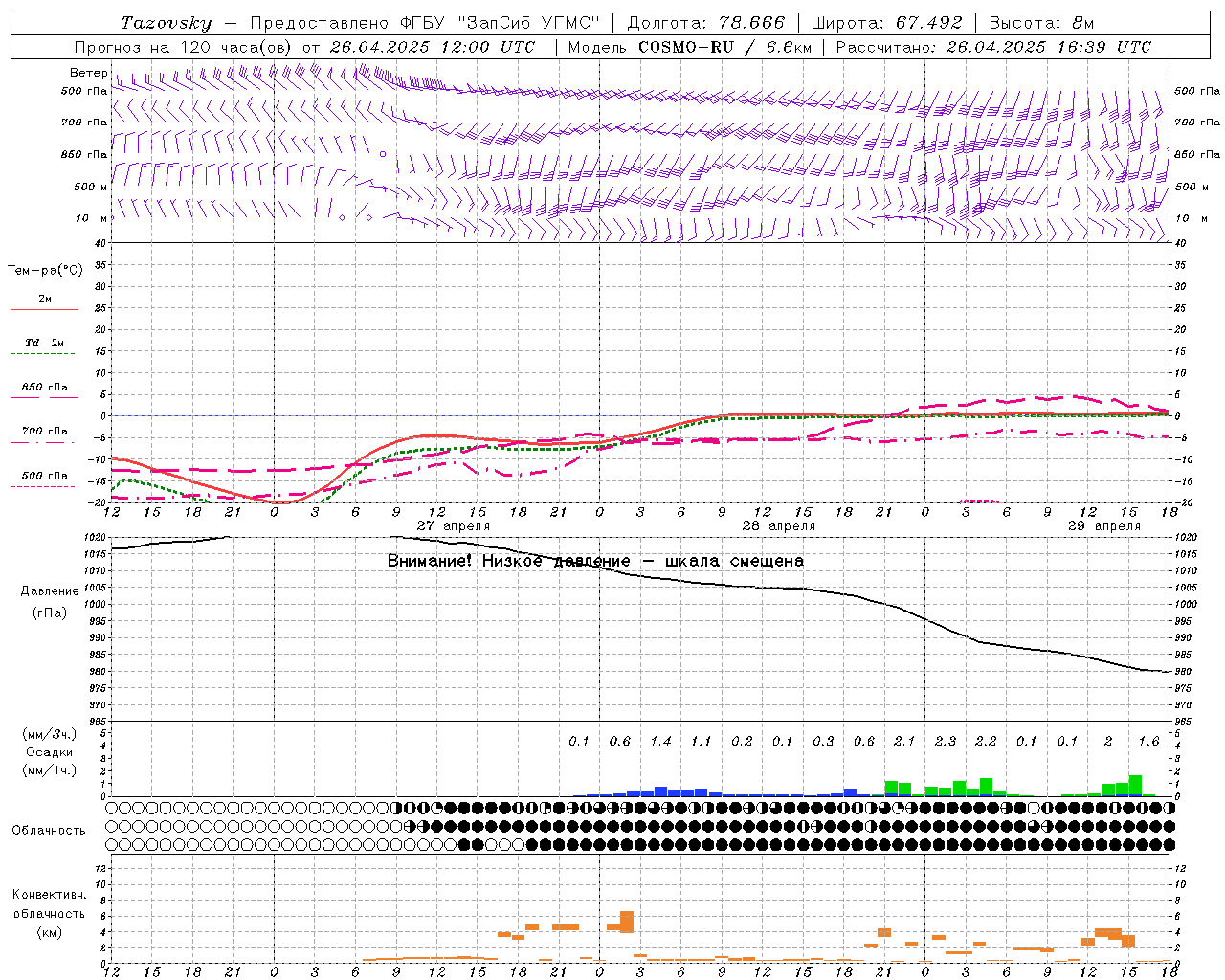The image size is (1225, 980).
Task: Click the "Тем-ра(°C)" temperature label
Action: [45, 271]
